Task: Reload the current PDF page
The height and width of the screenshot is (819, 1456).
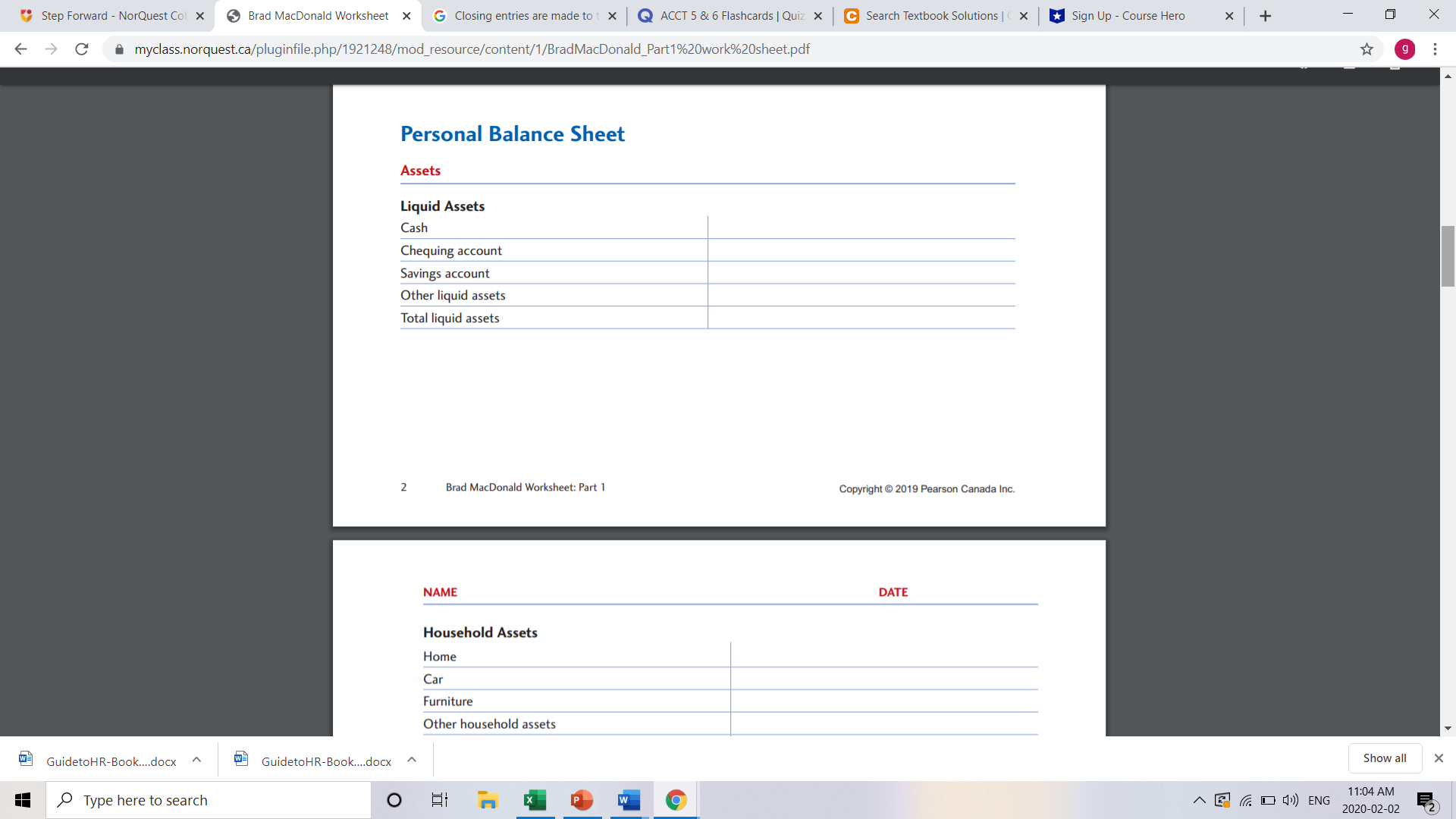Action: click(82, 49)
